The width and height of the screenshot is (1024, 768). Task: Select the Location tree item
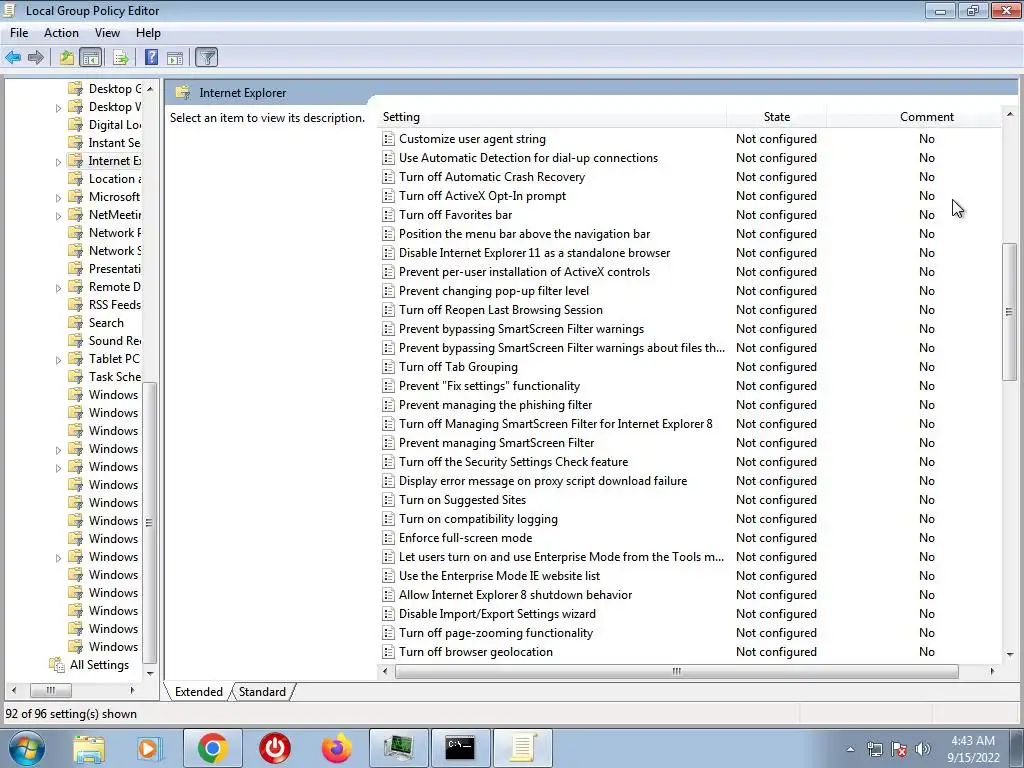114,179
